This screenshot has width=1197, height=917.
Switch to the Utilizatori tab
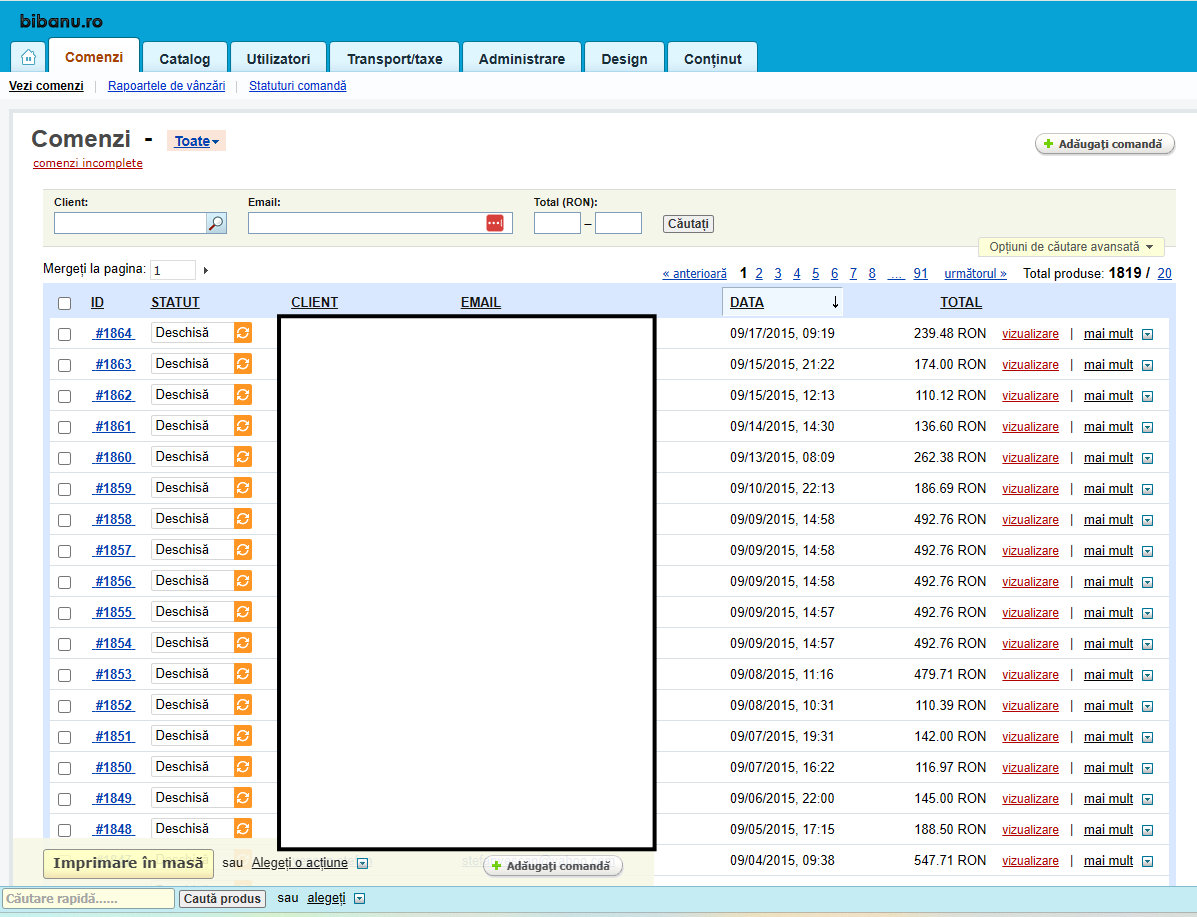point(279,59)
